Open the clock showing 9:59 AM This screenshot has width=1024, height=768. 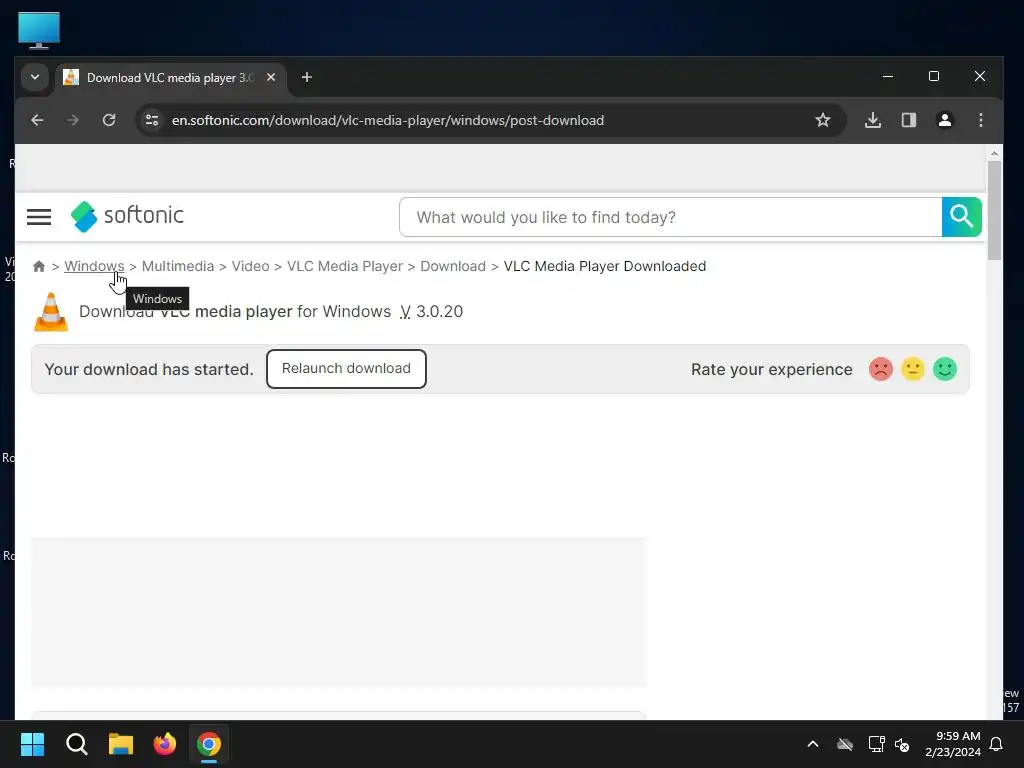pos(953,744)
